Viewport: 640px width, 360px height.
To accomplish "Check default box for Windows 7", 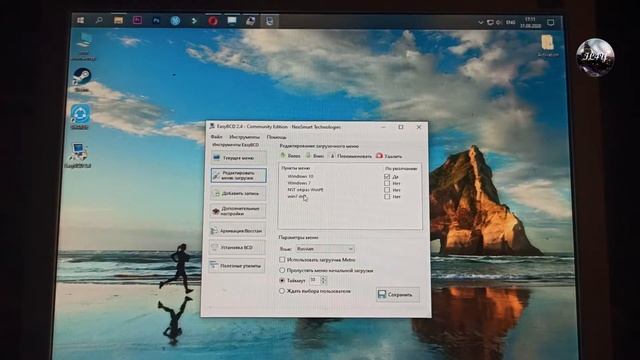I will tap(387, 183).
